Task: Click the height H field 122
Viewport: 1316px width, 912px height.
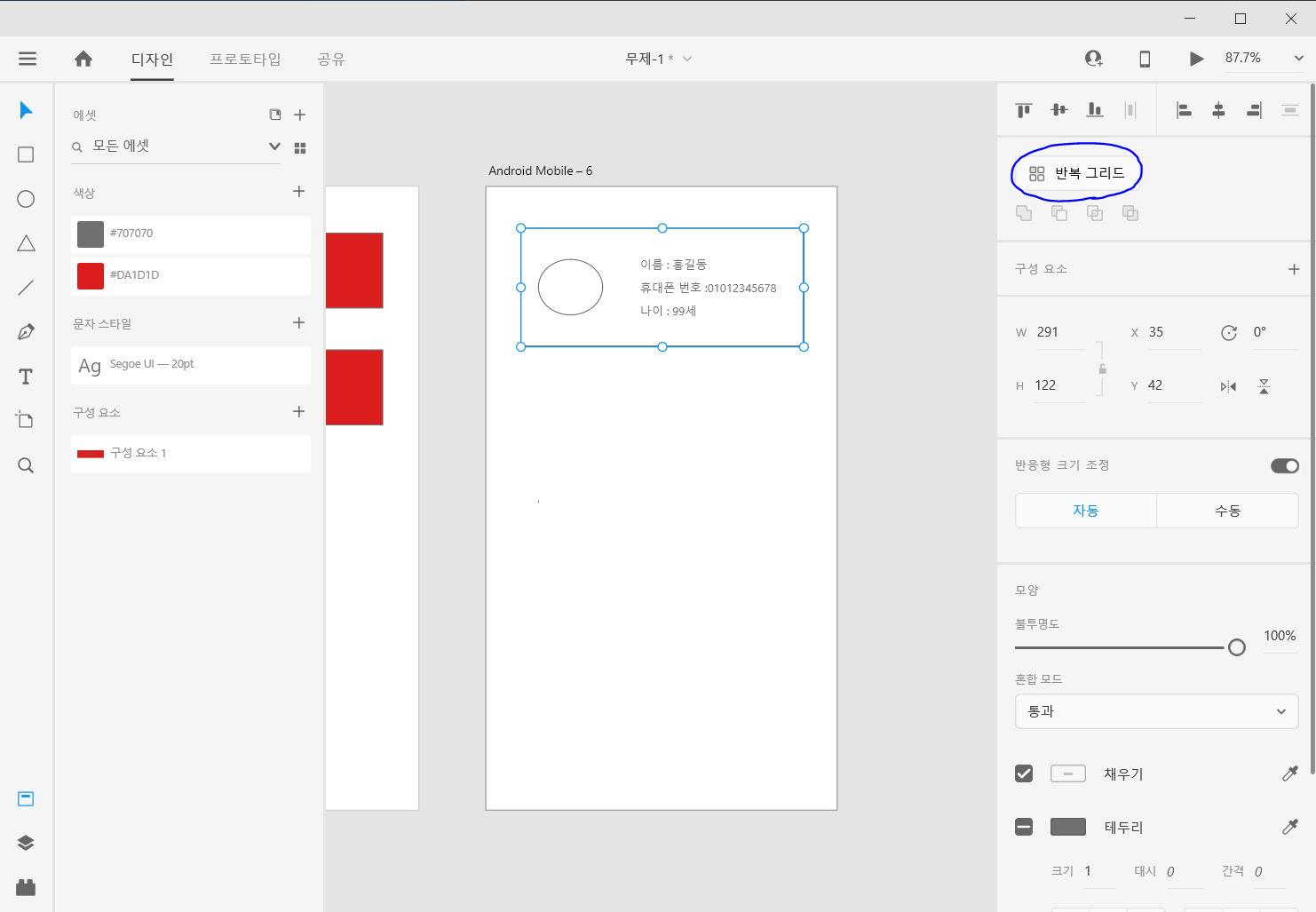Action: [1060, 385]
